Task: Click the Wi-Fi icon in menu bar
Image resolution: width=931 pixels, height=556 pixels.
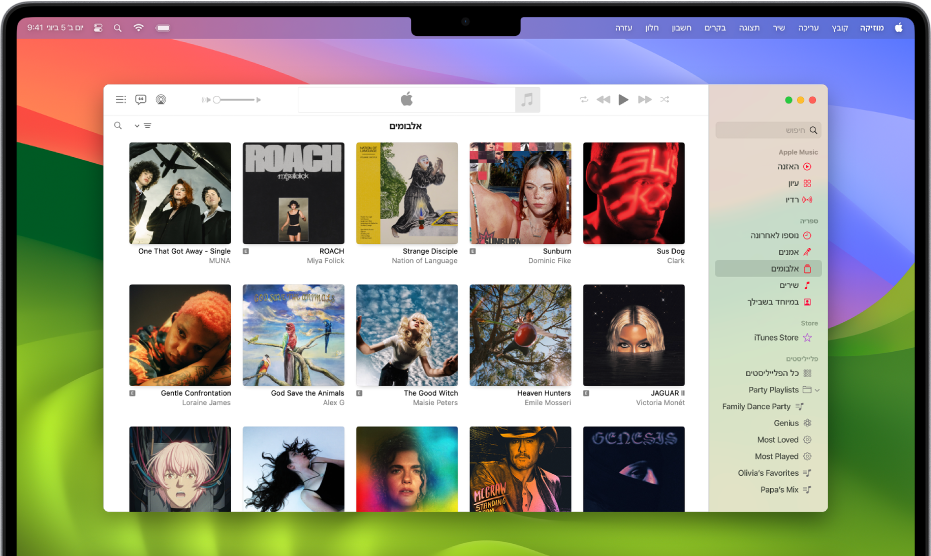Action: tap(138, 27)
